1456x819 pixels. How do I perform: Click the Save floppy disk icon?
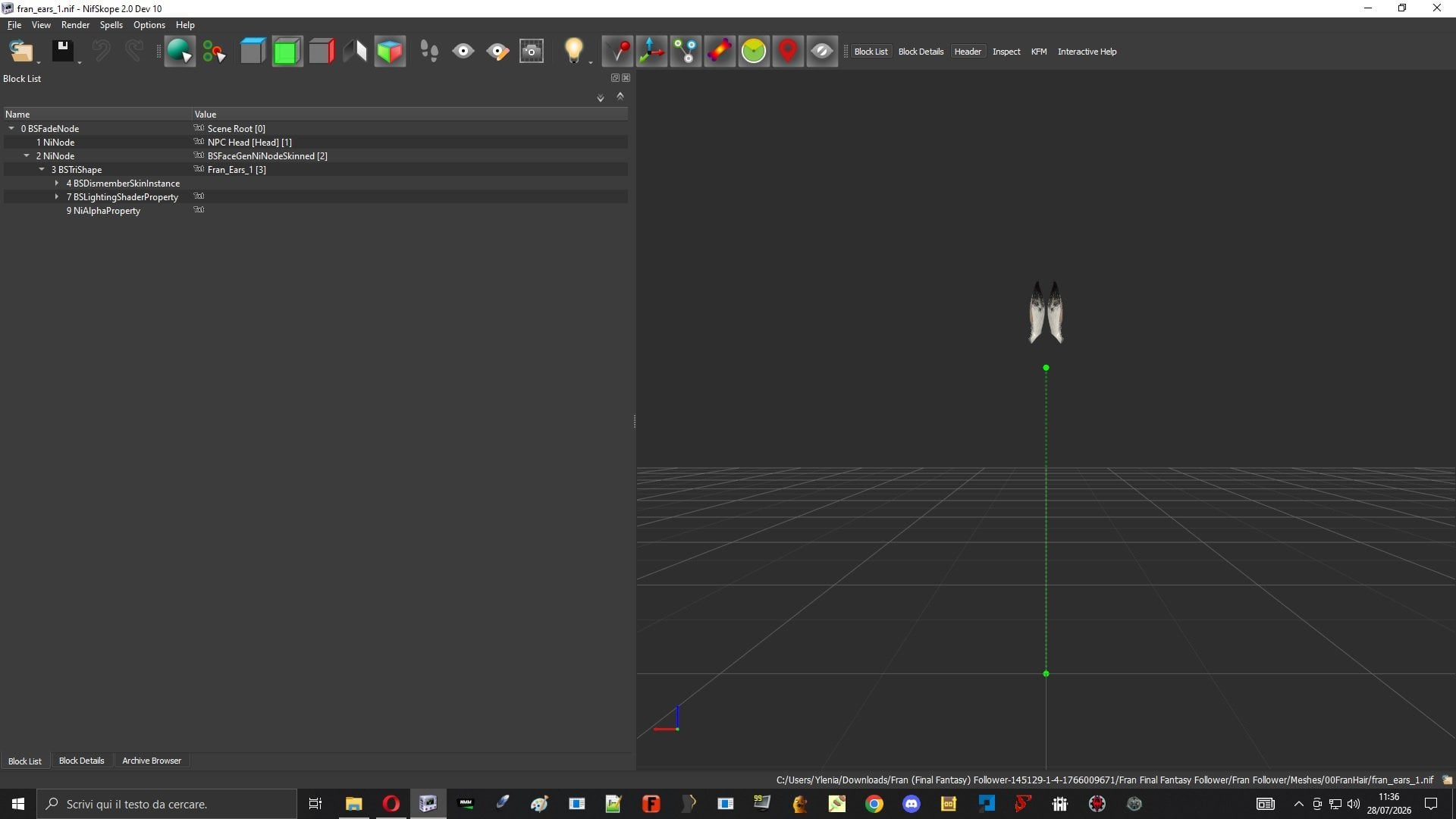(62, 52)
